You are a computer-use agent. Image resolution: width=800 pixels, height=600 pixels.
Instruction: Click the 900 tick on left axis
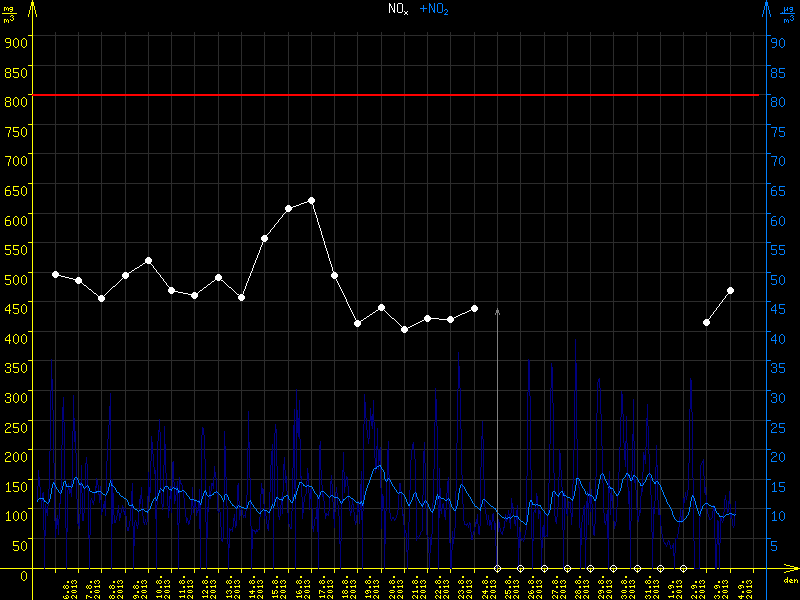(15, 42)
